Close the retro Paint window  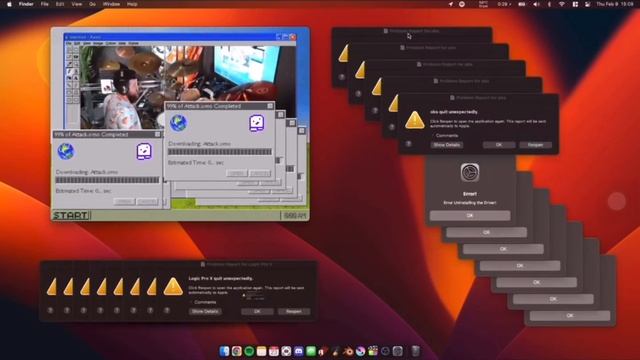coord(293,37)
